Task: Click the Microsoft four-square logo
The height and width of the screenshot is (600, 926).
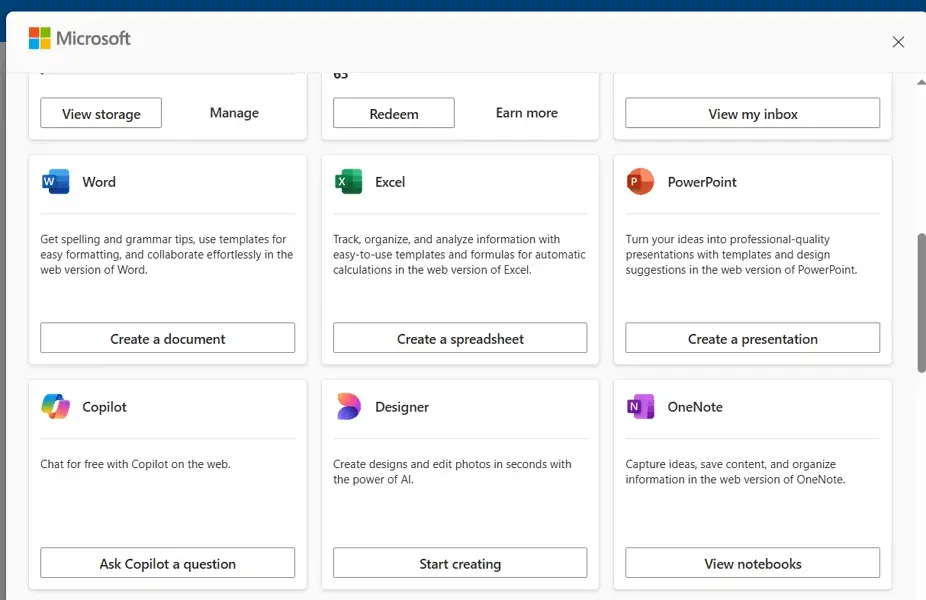Action: coord(41,37)
